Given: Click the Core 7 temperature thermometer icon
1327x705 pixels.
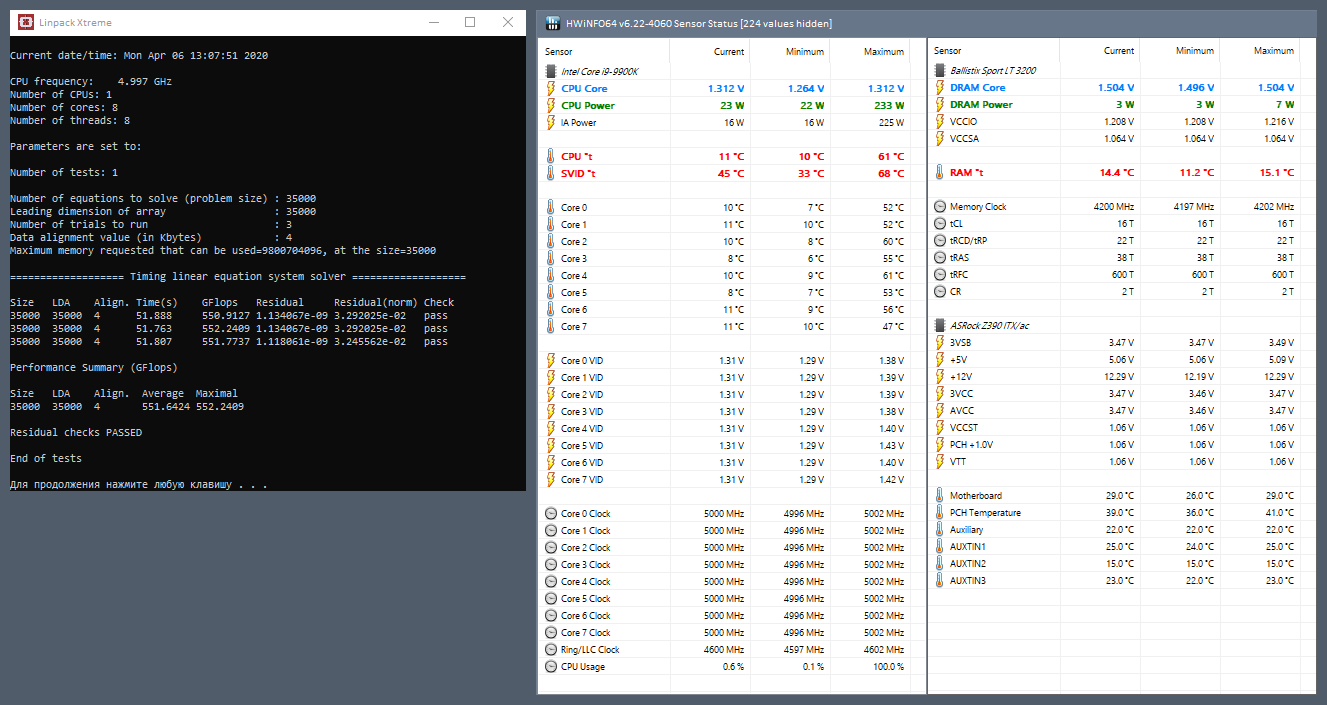Looking at the screenshot, I should coord(550,326).
